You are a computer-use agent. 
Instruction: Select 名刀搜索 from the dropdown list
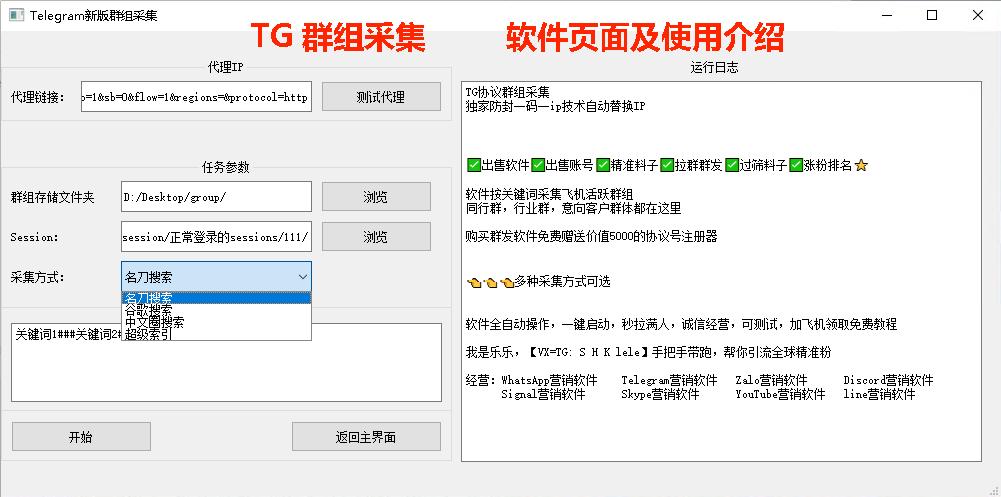point(216,297)
